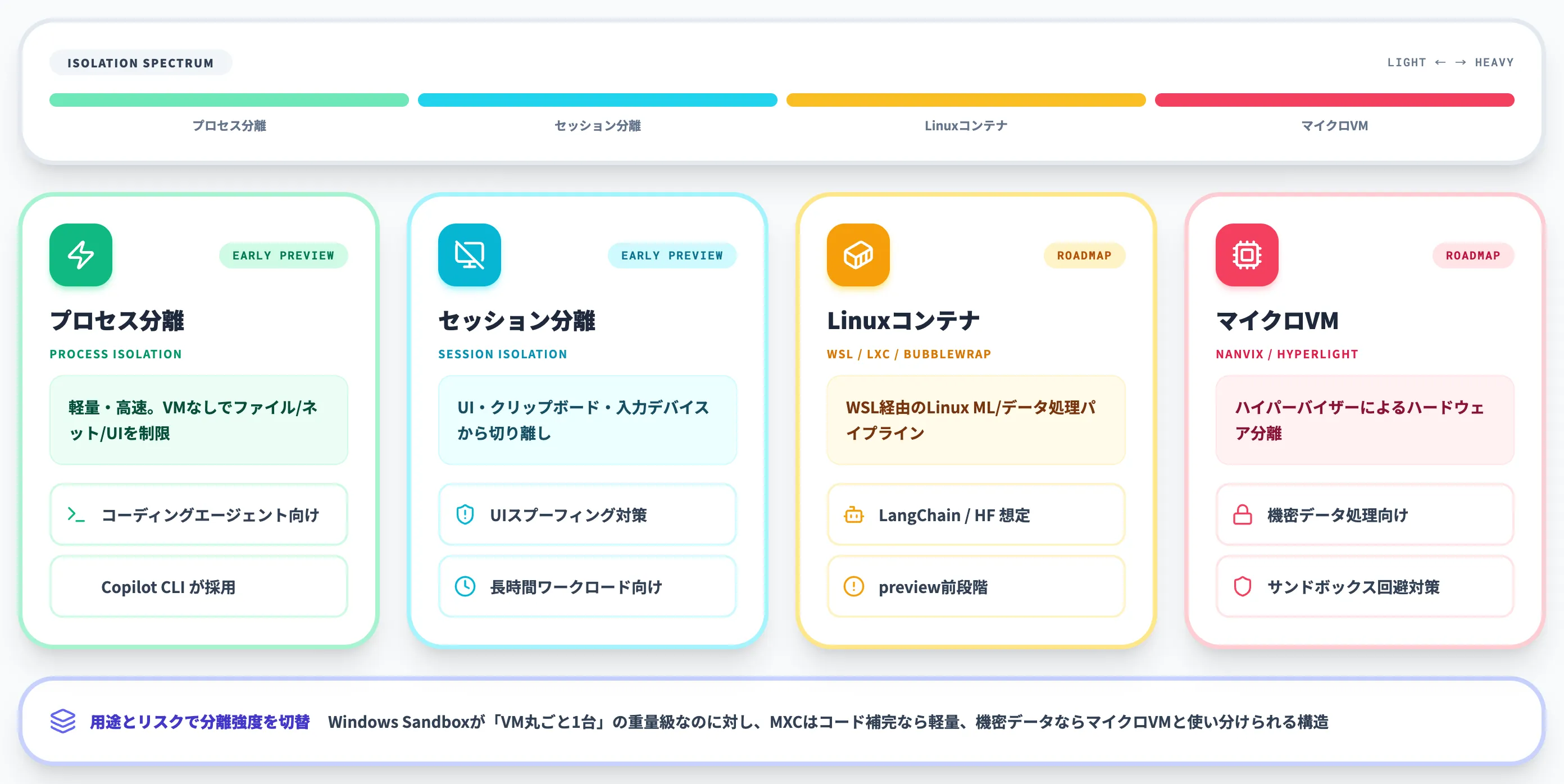
Task: Click the shield alert icon beside UIスプーフィング対策
Action: 465,515
